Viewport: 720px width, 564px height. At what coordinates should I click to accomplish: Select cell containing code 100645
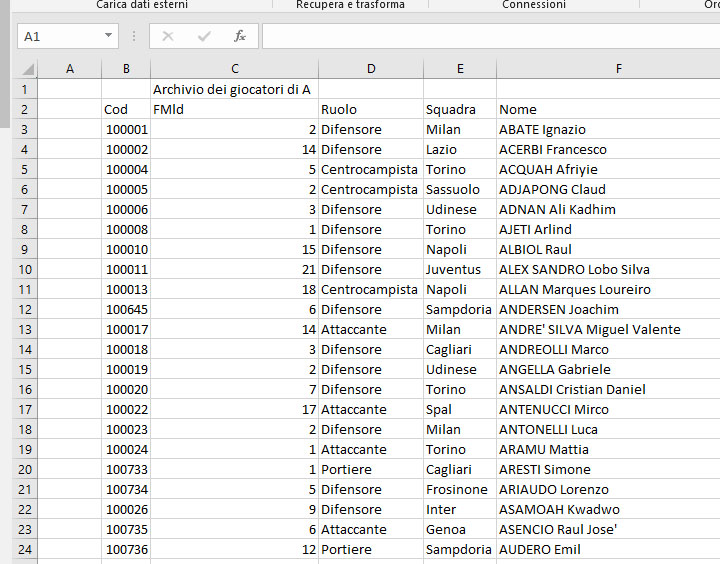[x=126, y=309]
